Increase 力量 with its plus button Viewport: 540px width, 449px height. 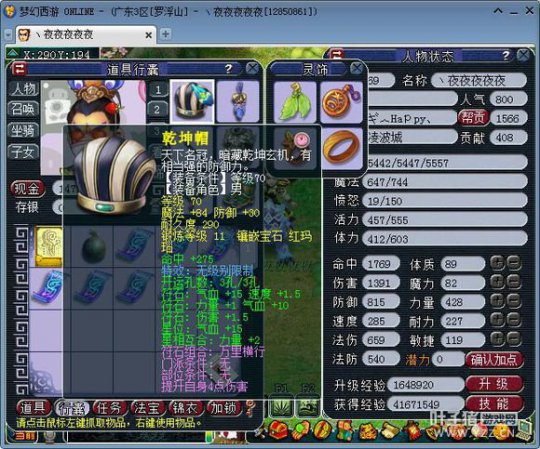(x=498, y=302)
